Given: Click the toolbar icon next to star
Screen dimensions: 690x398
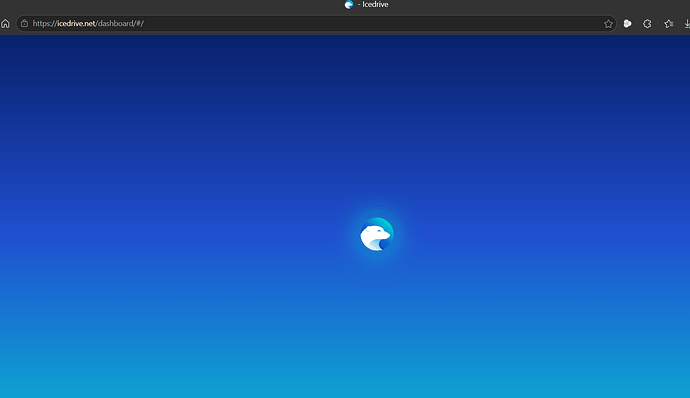Looking at the screenshot, I should click(628, 24).
